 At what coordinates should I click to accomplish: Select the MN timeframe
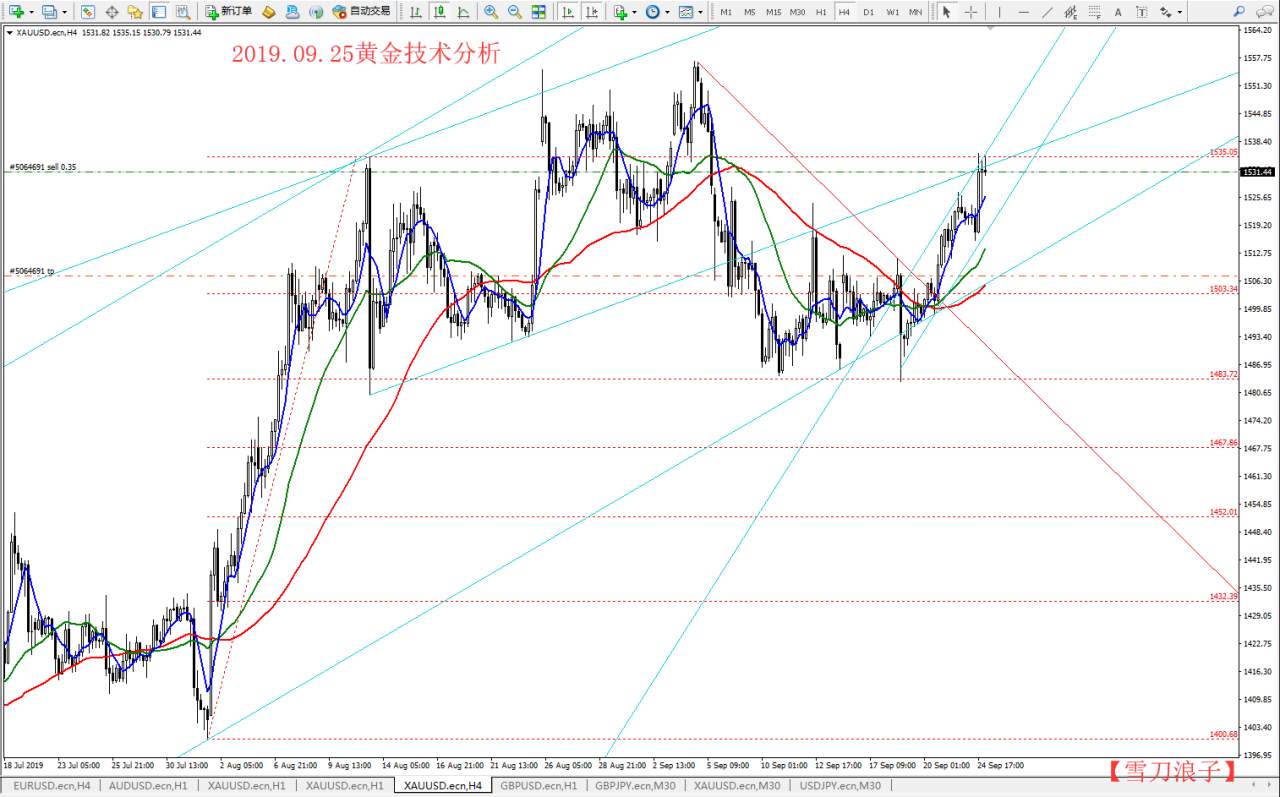[916, 12]
